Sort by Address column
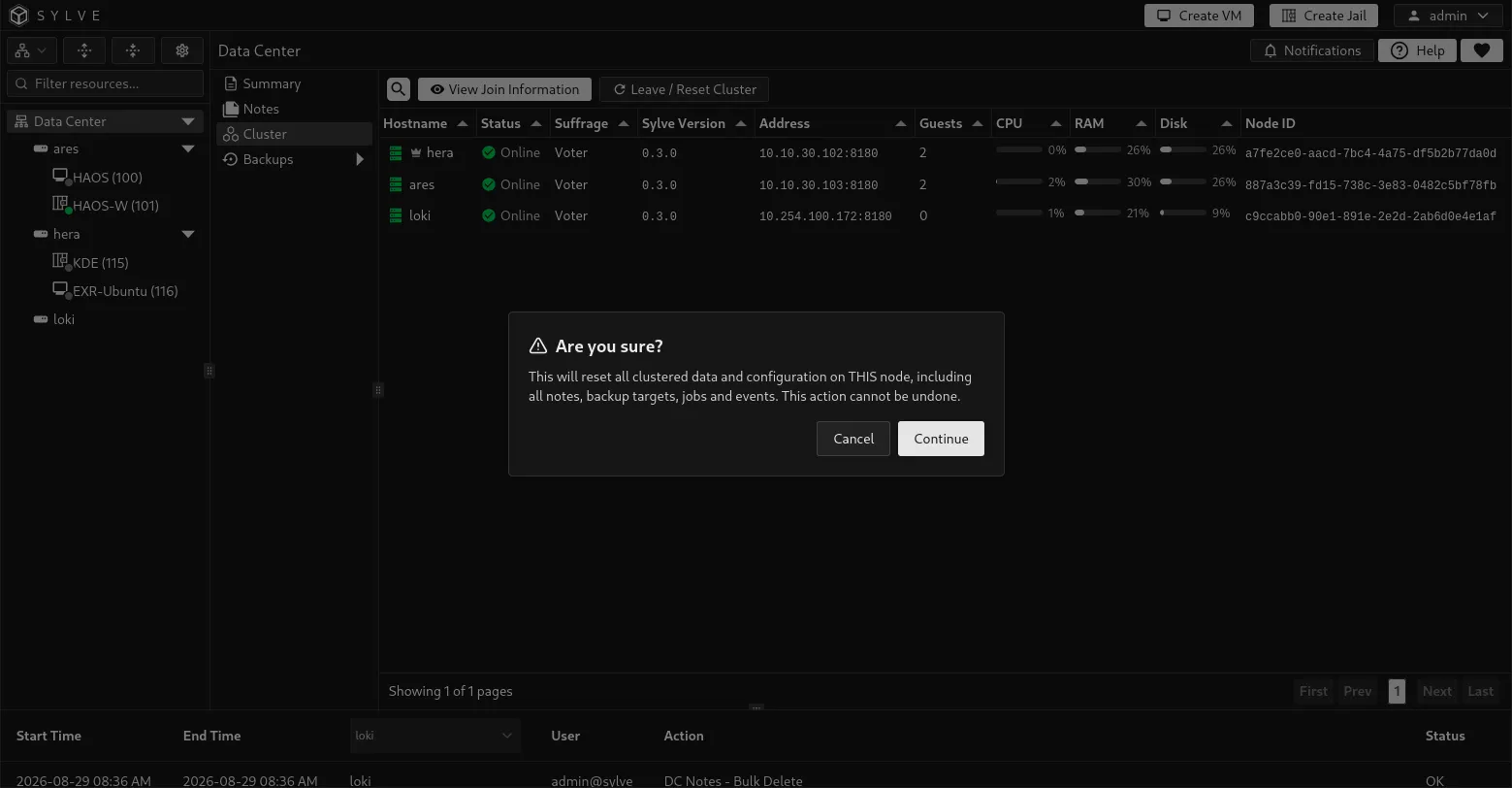Image resolution: width=1512 pixels, height=788 pixels. click(x=832, y=123)
